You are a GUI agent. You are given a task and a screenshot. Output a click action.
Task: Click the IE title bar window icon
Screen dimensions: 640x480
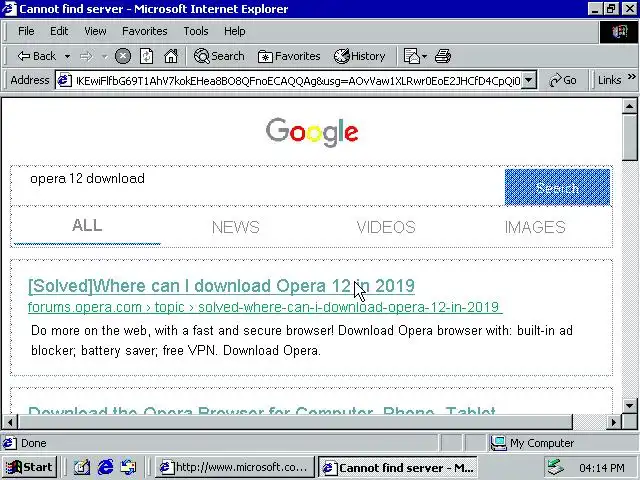click(9, 9)
